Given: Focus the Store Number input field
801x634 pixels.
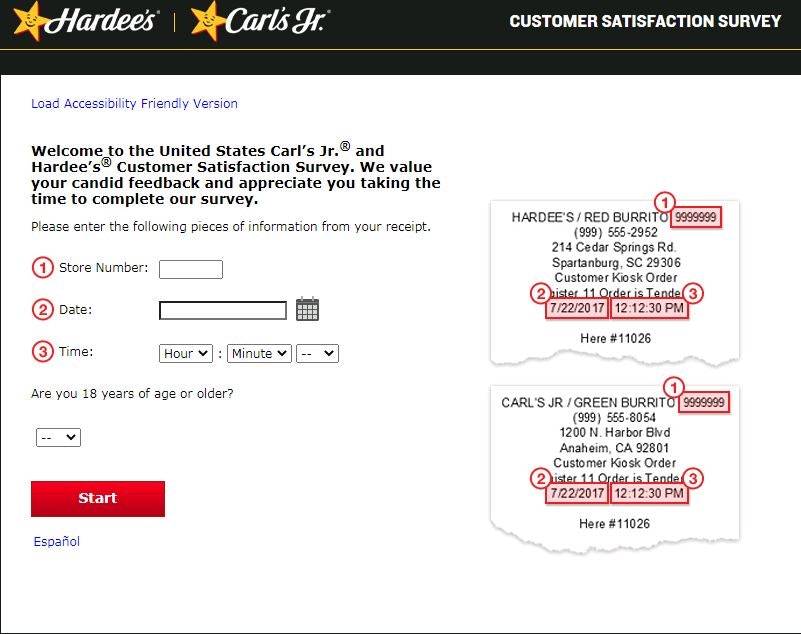Looking at the screenshot, I should coord(191,269).
